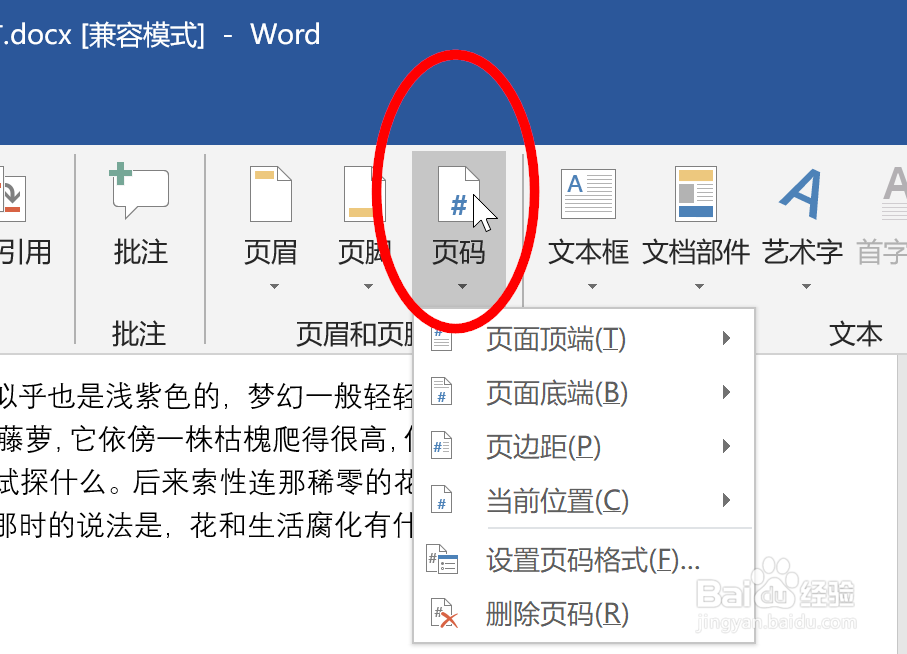Click the 文本框 button label
The image size is (907, 654).
588,253
